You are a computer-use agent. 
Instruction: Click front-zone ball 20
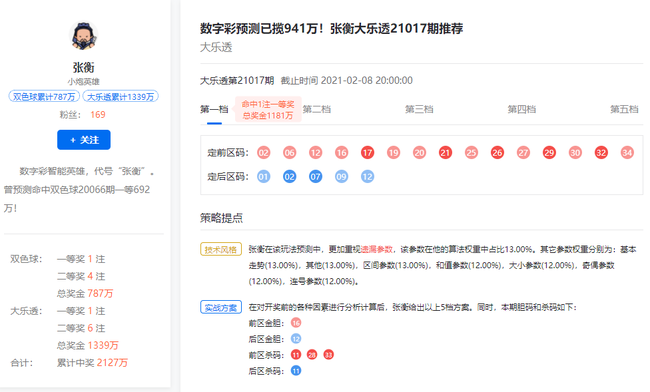pyautogui.click(x=420, y=153)
